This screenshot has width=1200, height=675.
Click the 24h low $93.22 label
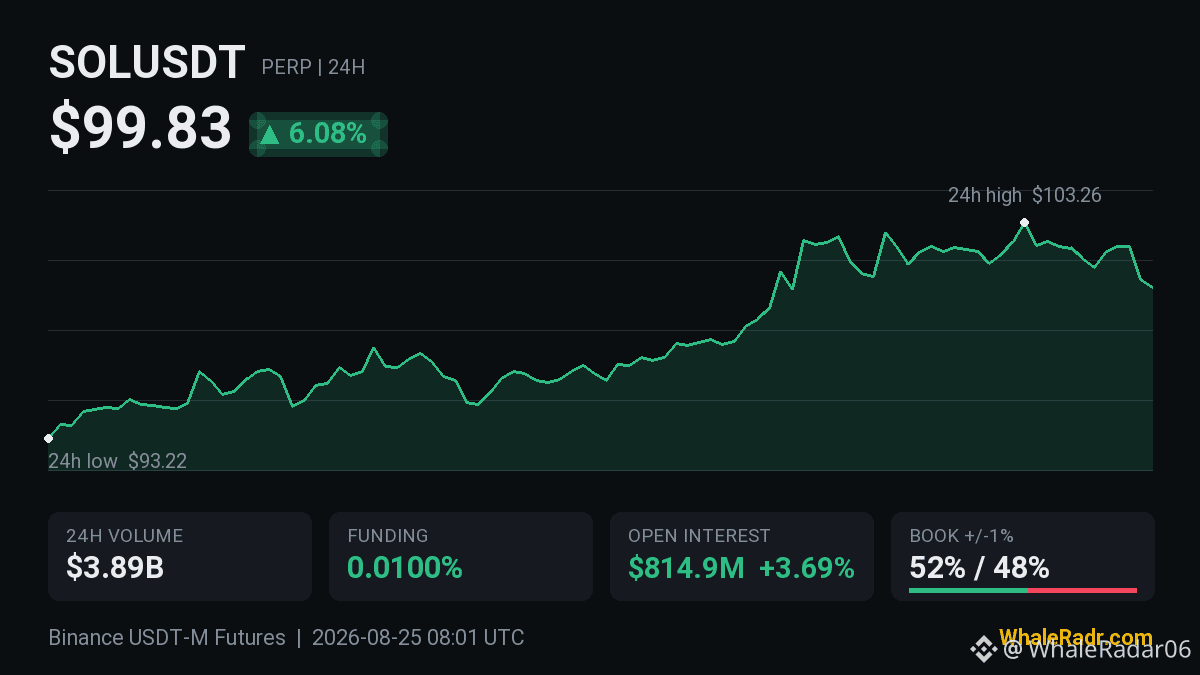(x=117, y=461)
